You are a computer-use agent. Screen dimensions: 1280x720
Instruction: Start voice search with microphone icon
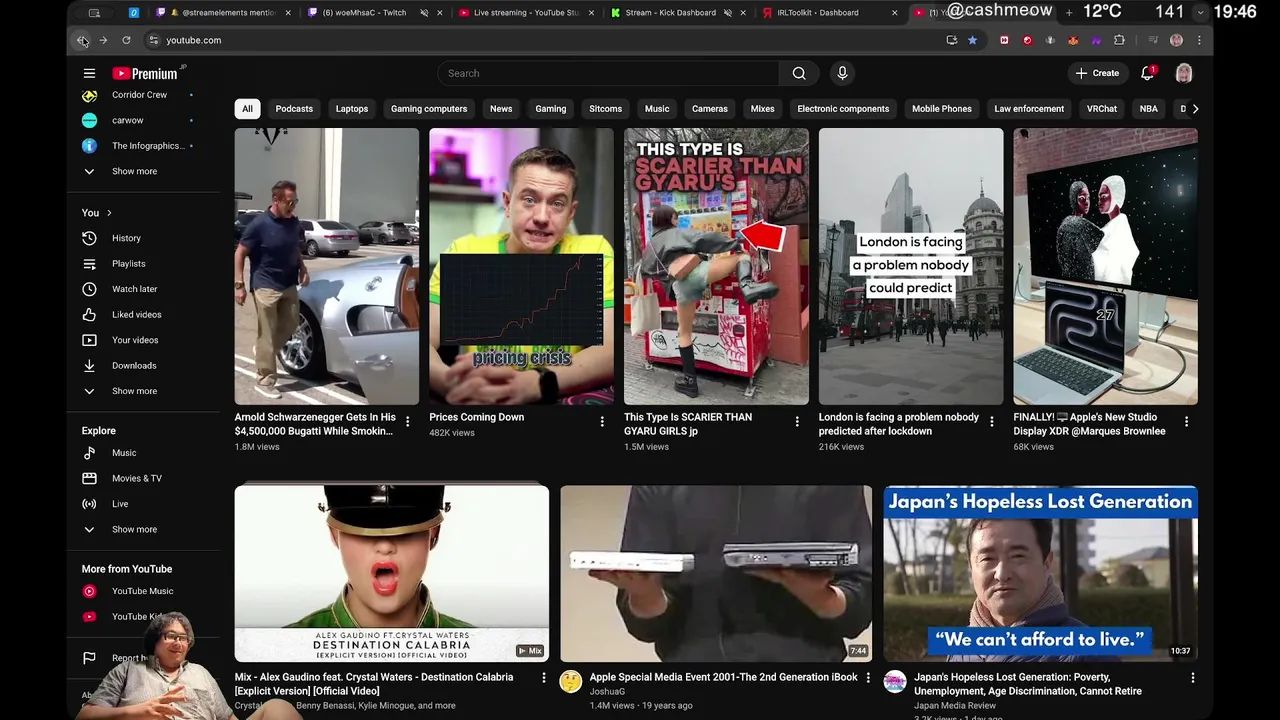point(842,73)
